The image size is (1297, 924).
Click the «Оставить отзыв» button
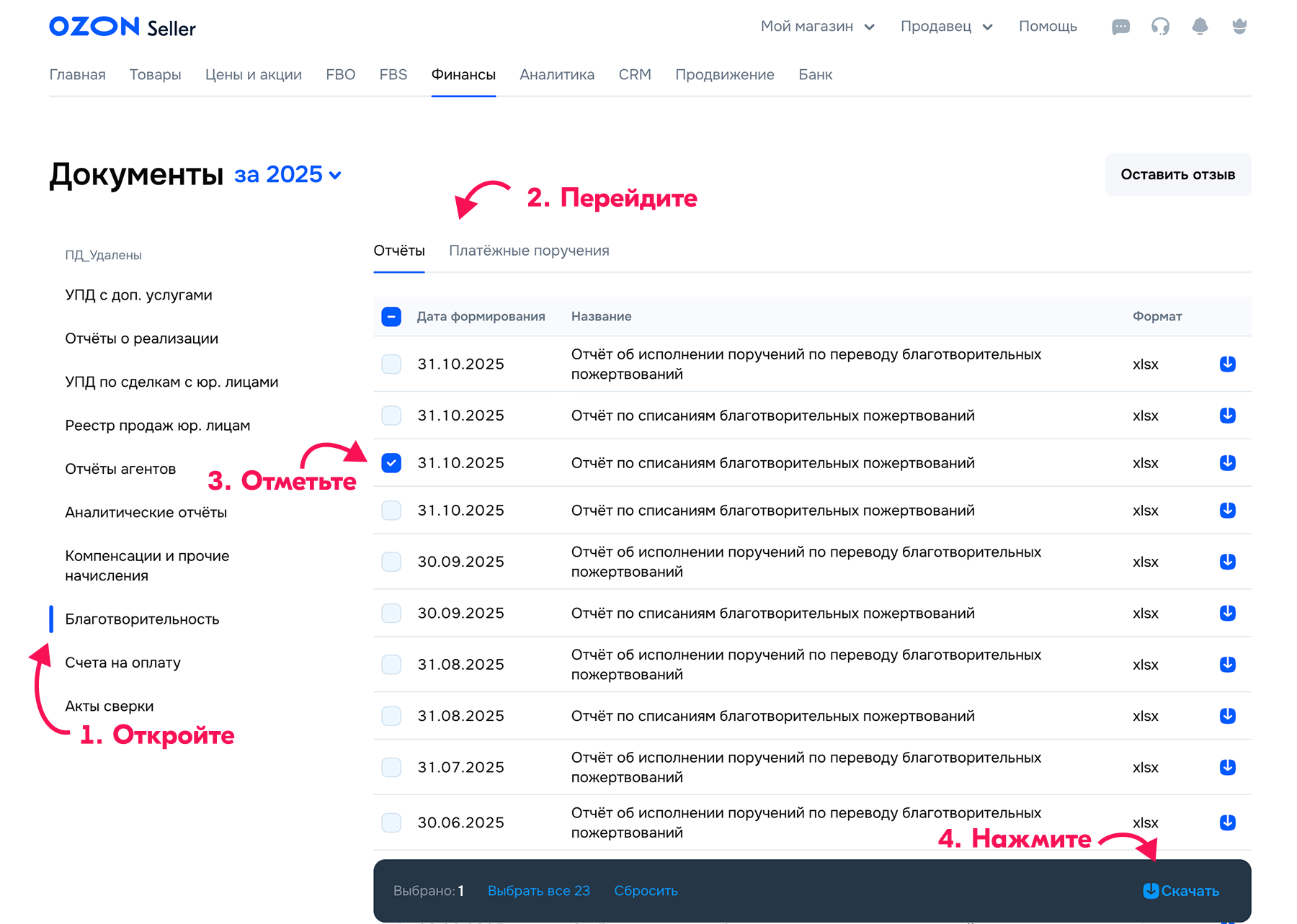click(x=1178, y=174)
